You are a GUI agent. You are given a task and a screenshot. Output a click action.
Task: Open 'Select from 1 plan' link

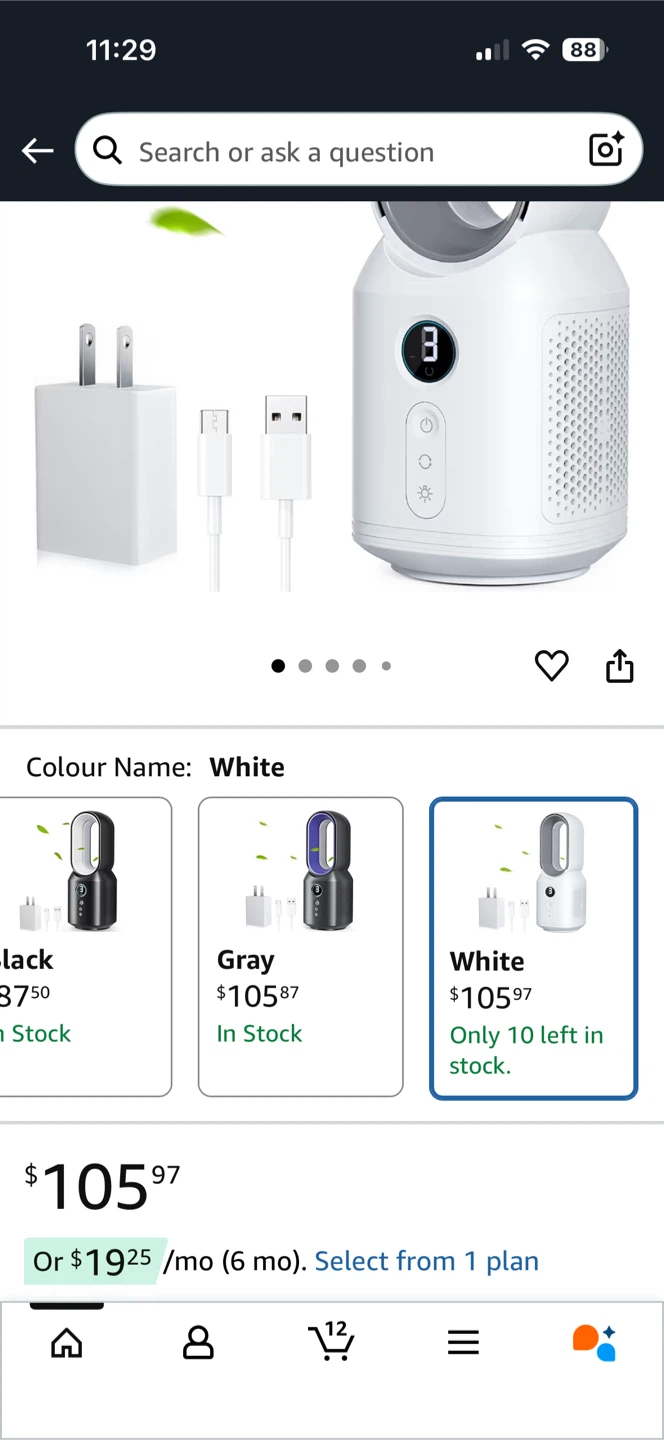427,1261
